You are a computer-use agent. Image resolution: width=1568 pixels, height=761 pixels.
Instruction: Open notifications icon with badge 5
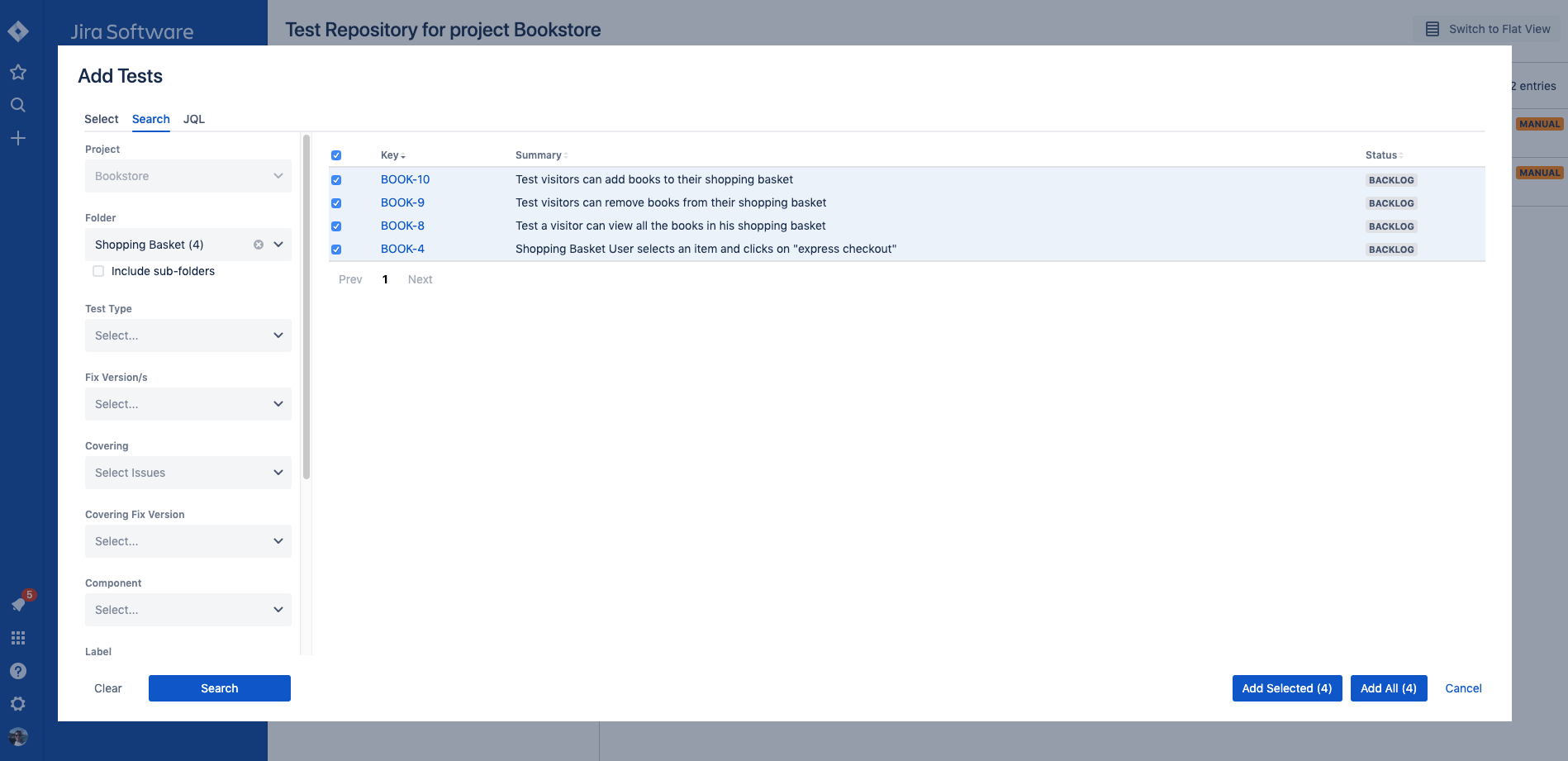[x=18, y=604]
